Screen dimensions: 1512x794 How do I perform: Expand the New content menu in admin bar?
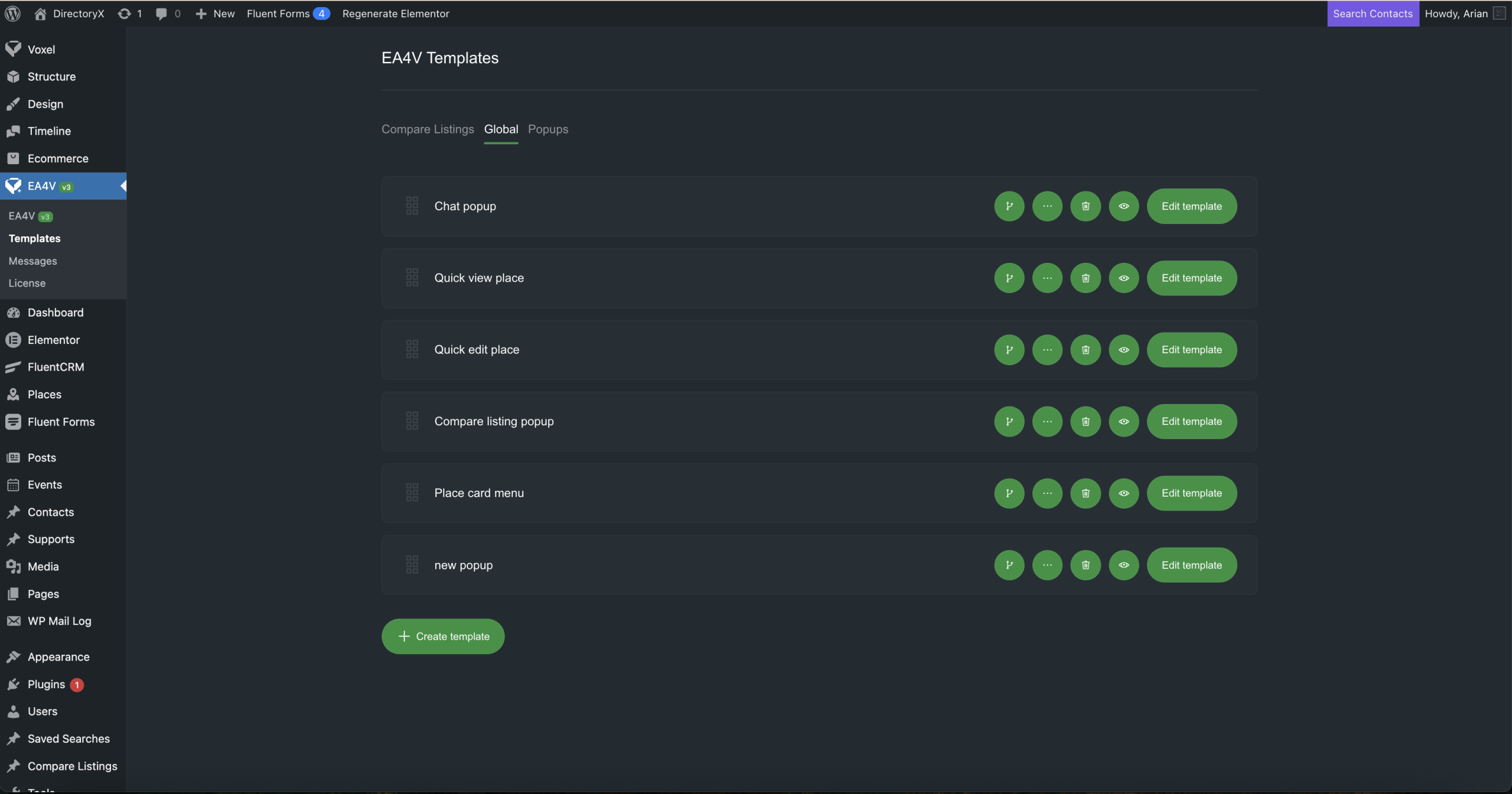[x=216, y=14]
